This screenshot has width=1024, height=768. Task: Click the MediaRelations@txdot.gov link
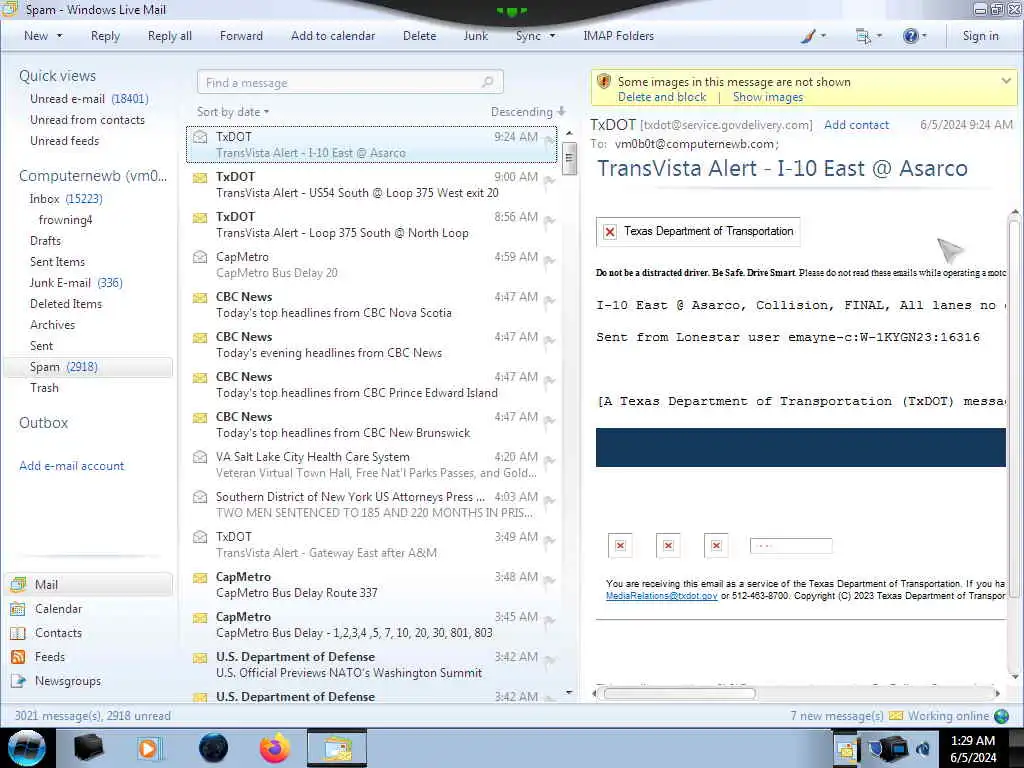662,596
